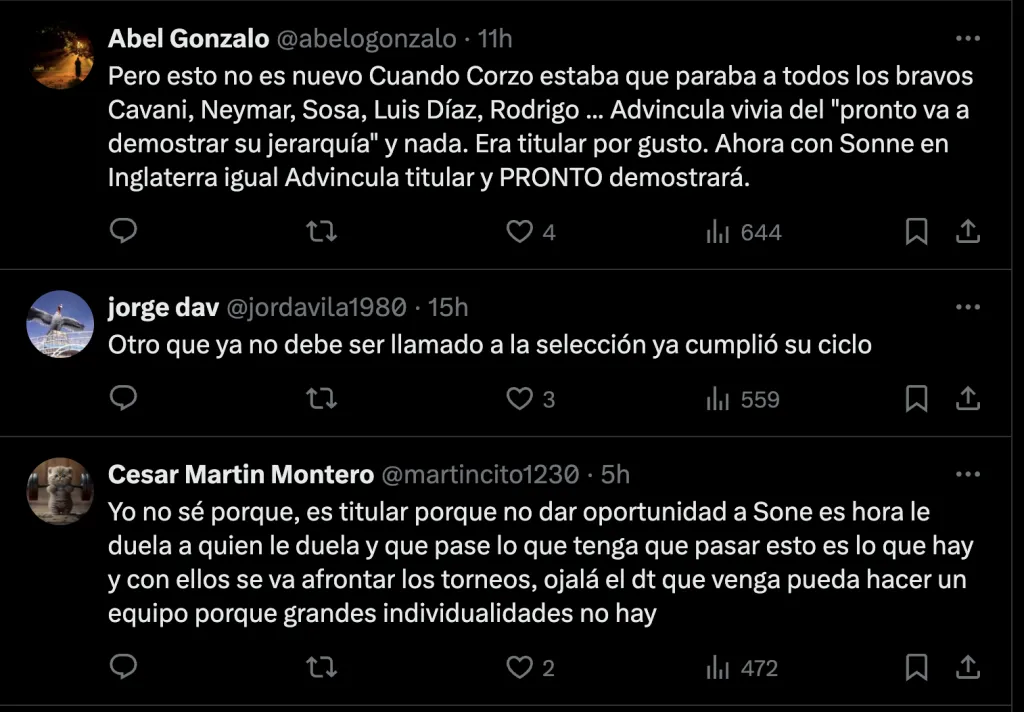Open @jordavila1980 handle link
The image size is (1024, 712).
(x=317, y=307)
